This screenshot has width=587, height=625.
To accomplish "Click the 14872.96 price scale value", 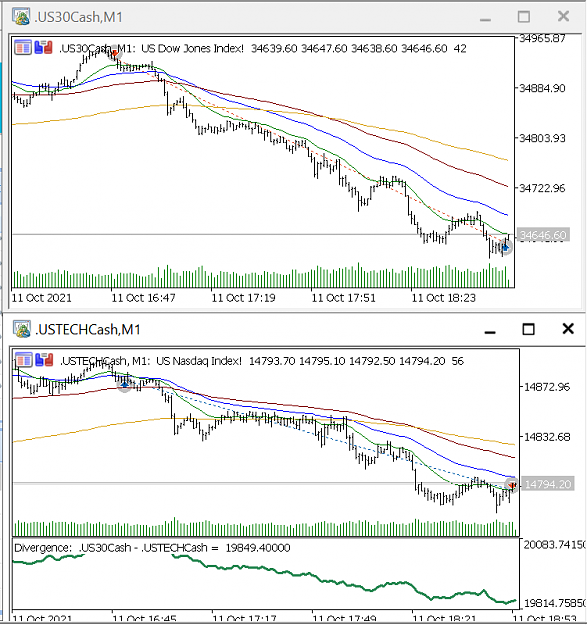I will [547, 387].
